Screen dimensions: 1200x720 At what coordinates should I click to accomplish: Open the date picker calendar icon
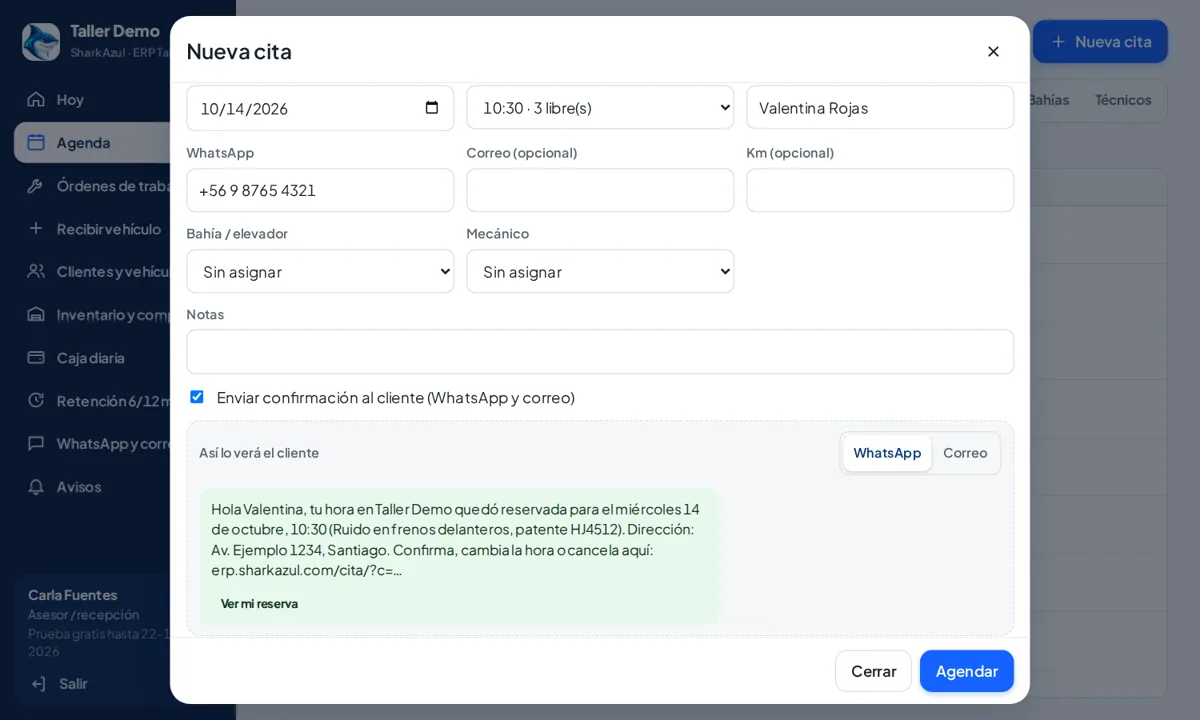click(432, 108)
